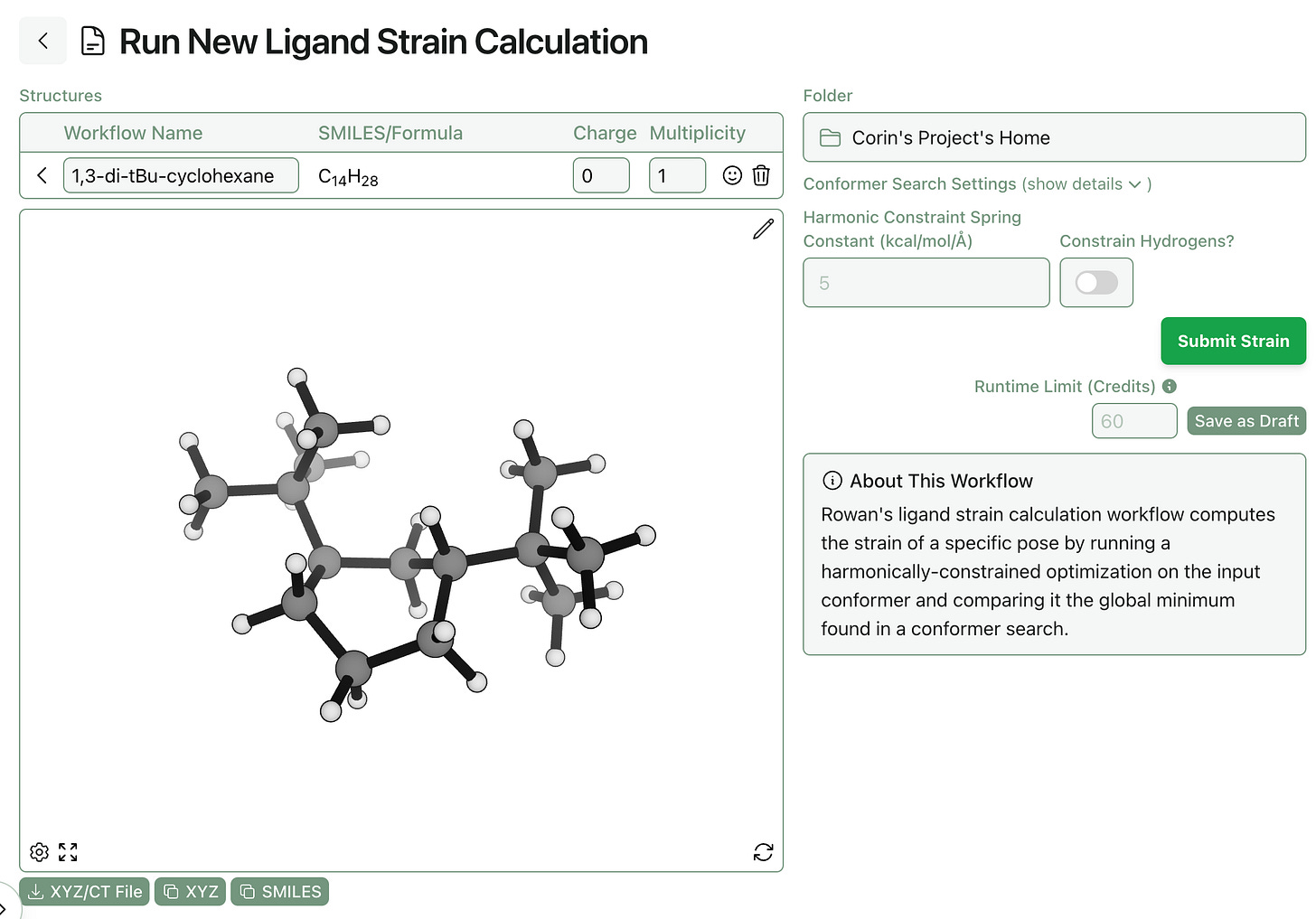The height and width of the screenshot is (919, 1316).
Task: Edit the molecule with the pencil icon
Action: [763, 230]
